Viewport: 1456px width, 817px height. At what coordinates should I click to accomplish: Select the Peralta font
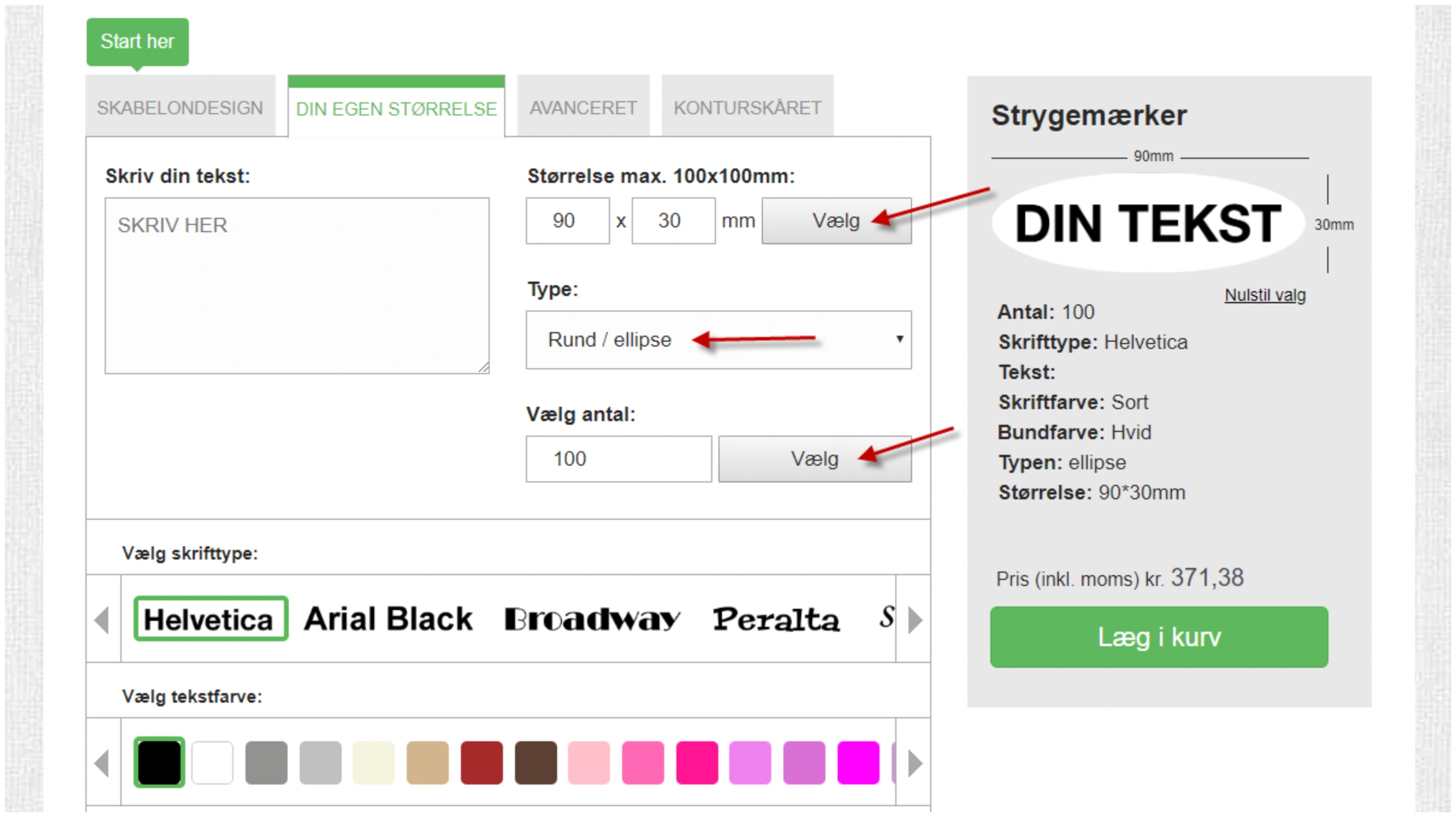[x=776, y=619]
